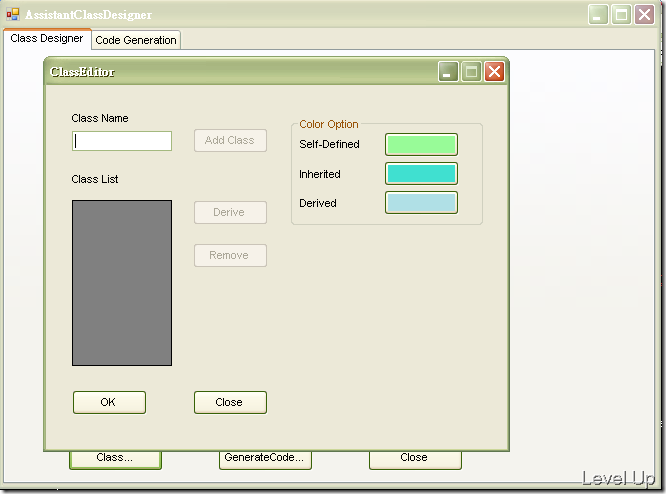Image resolution: width=666 pixels, height=494 pixels.
Task: Close the AssistantClassDesigner main window
Action: tap(645, 15)
